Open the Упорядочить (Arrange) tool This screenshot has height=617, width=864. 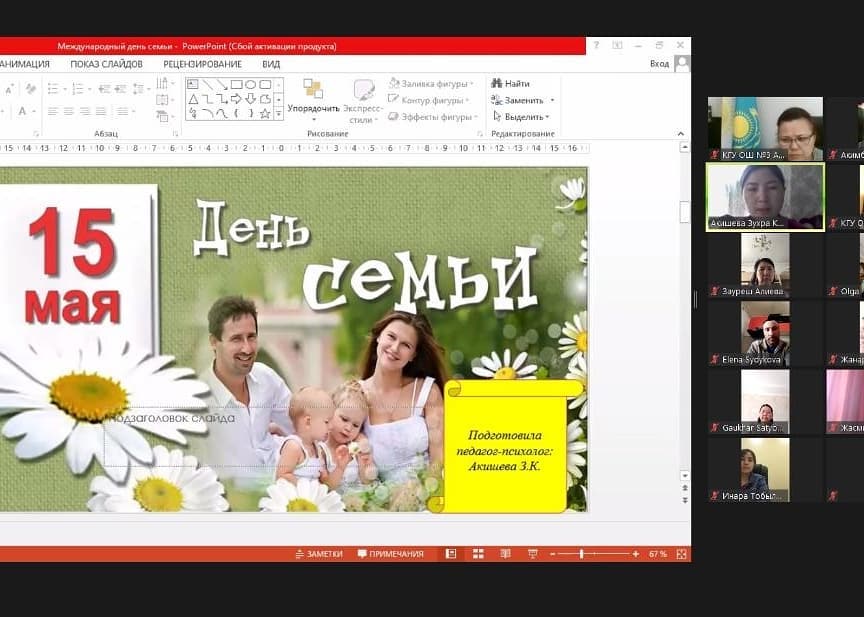click(313, 97)
